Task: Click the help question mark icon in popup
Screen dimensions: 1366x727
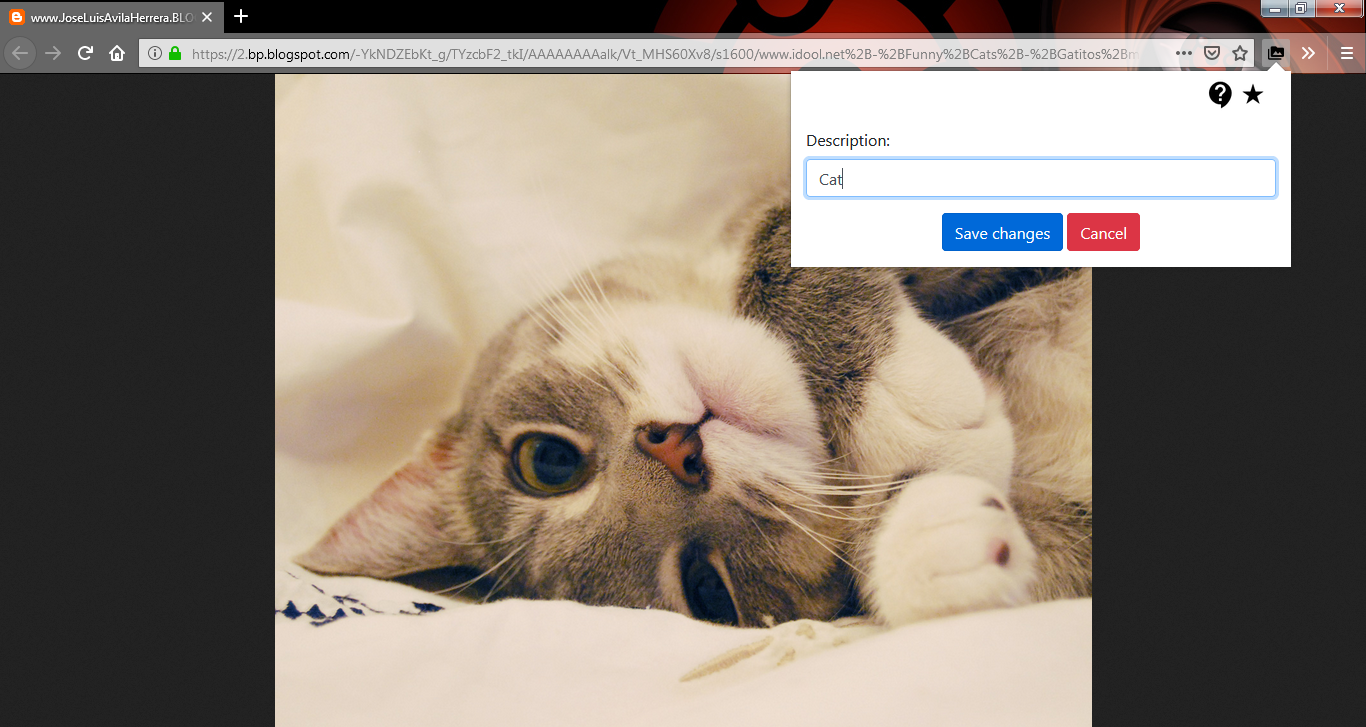Action: pos(1220,95)
